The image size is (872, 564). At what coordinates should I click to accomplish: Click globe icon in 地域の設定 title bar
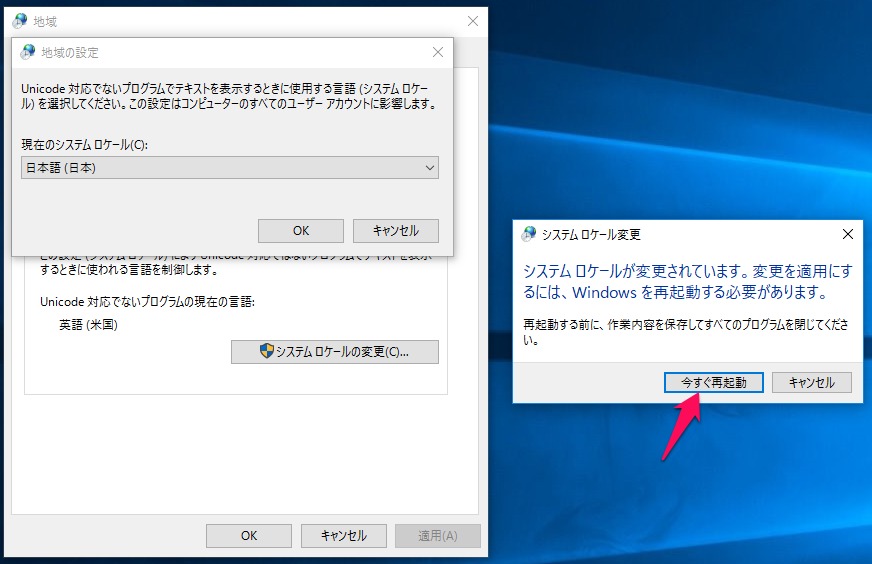point(28,52)
